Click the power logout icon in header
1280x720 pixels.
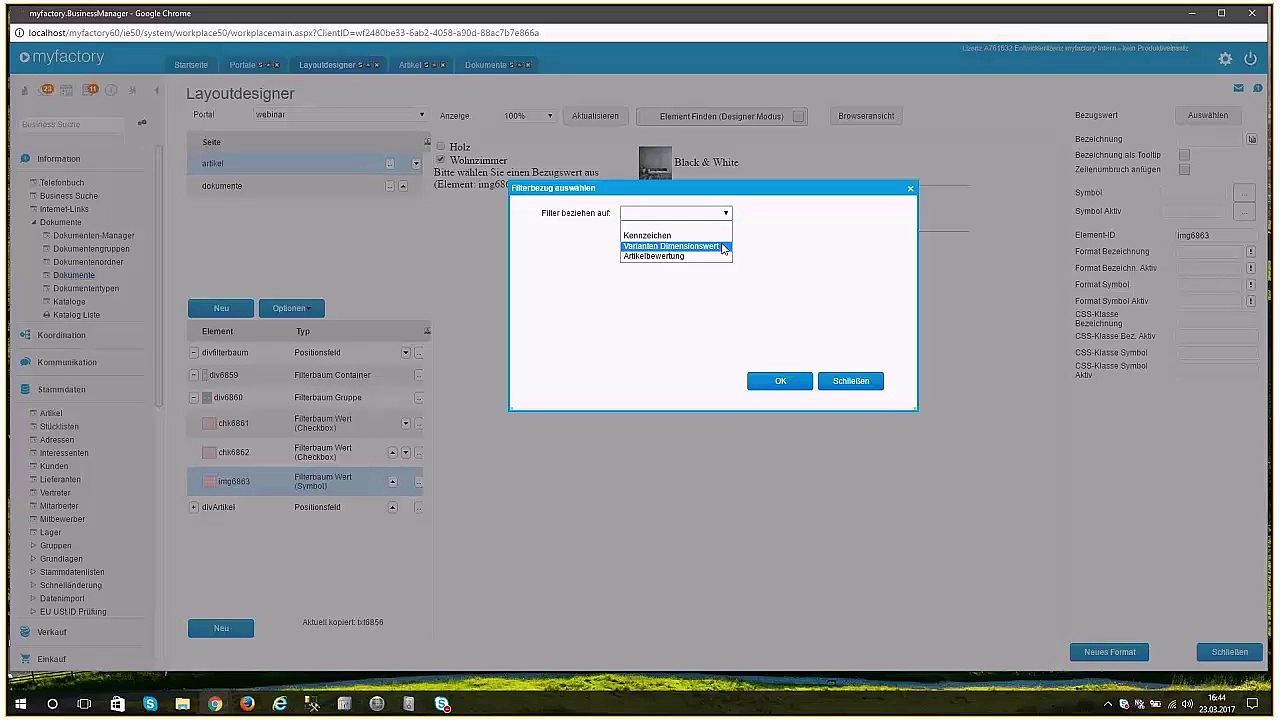coord(1250,59)
